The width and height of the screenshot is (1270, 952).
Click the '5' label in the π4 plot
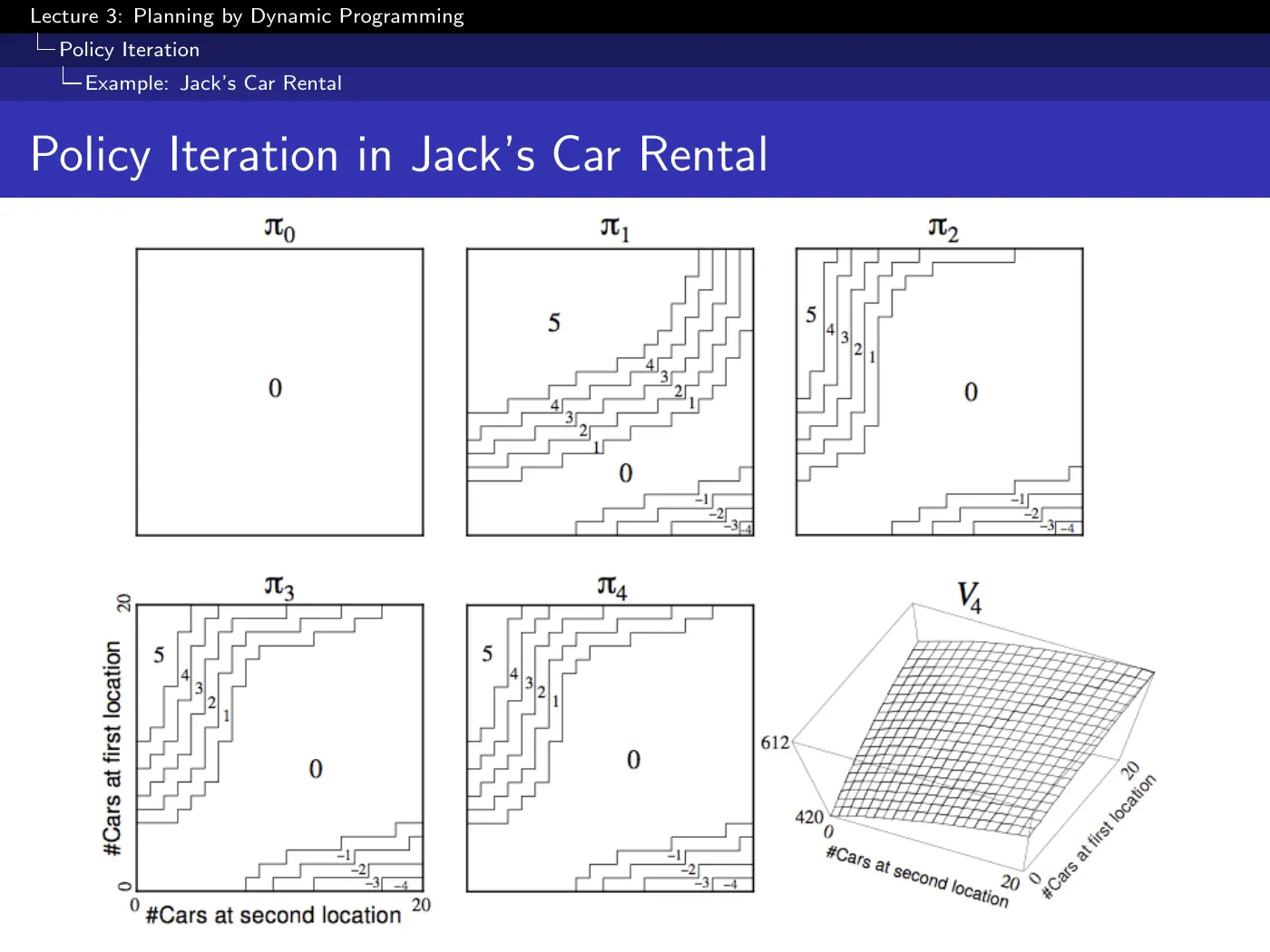(x=488, y=654)
